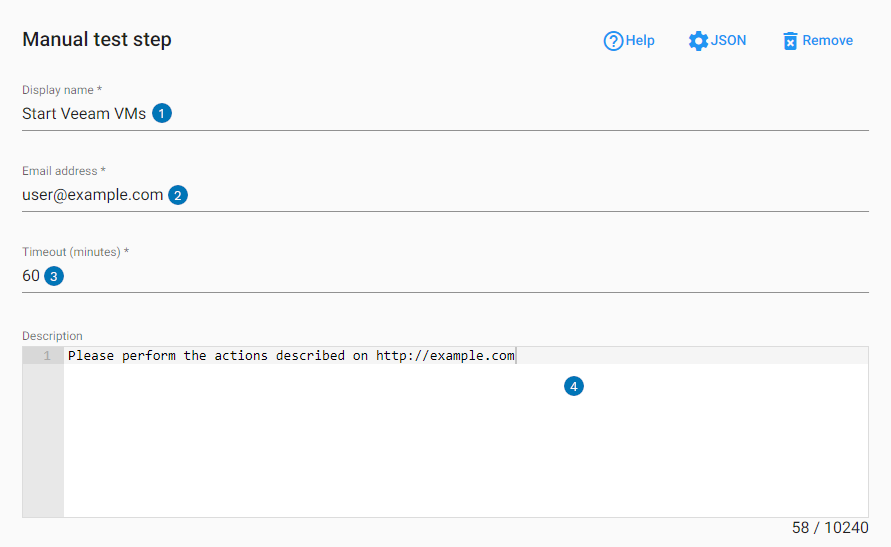Image resolution: width=891 pixels, height=547 pixels.
Task: Click badge 4 inside the description editor
Action: pyautogui.click(x=573, y=386)
